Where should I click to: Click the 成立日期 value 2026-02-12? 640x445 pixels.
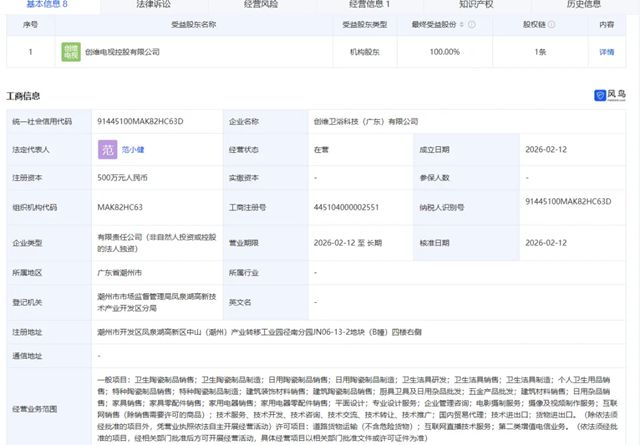546,149
